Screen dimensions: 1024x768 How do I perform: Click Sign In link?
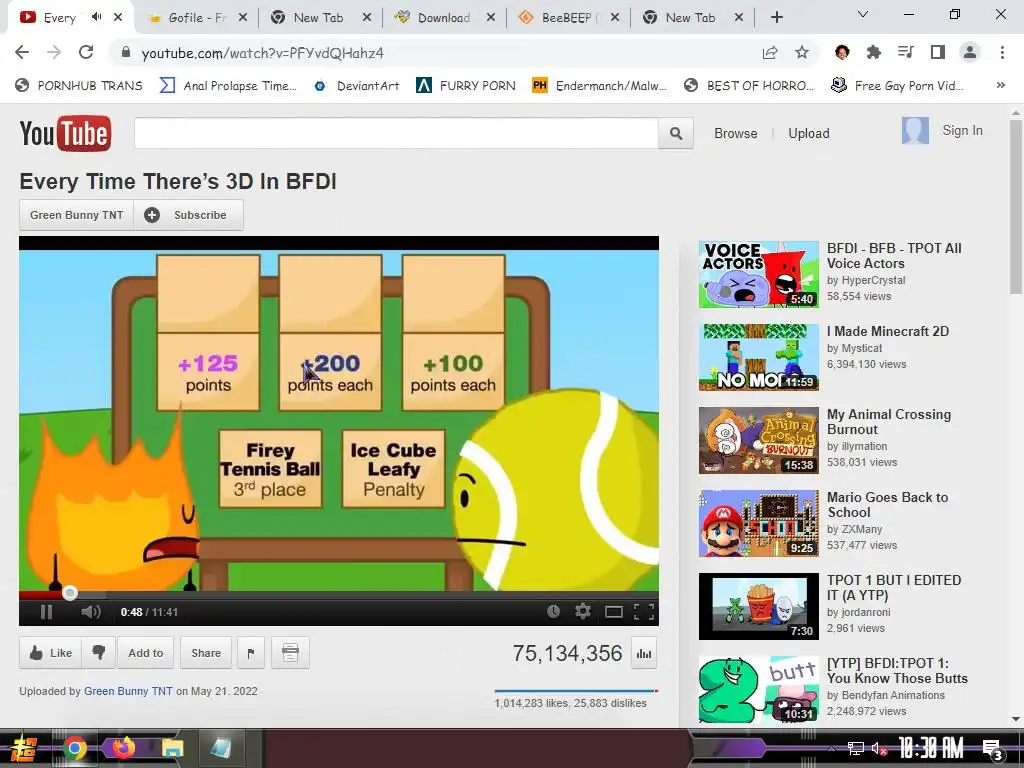962,131
